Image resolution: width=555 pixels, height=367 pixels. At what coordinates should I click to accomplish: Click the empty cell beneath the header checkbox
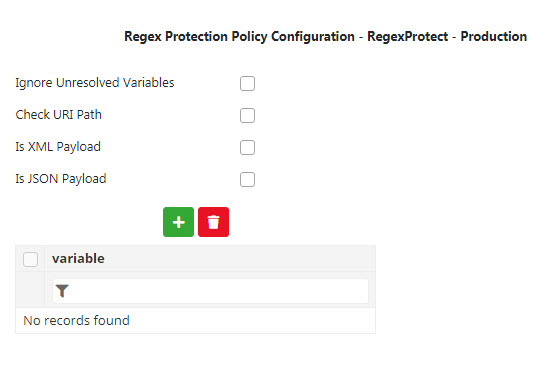(x=30, y=289)
